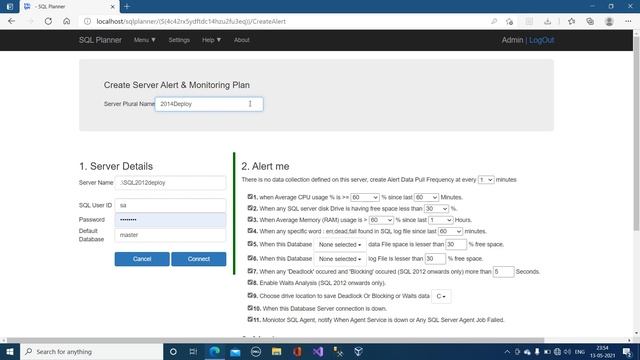Open the Collections icon in browser toolbar
This screenshot has width=640, height=360.
point(590,21)
